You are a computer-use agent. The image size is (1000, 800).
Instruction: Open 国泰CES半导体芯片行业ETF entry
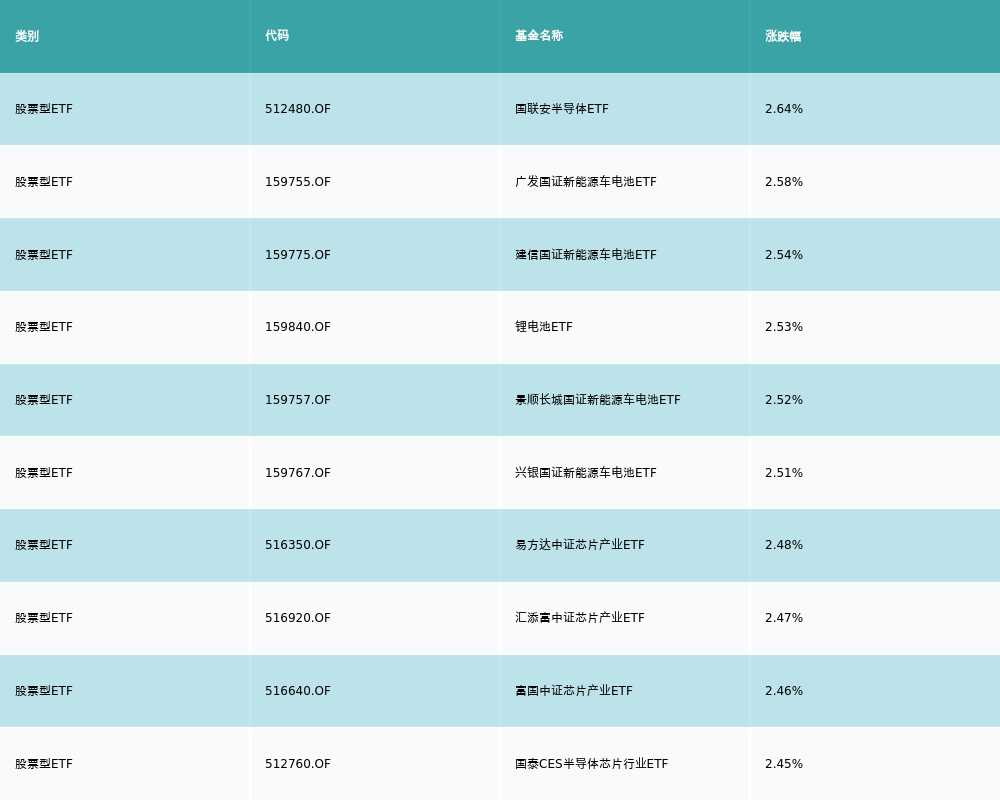pyautogui.click(x=592, y=764)
